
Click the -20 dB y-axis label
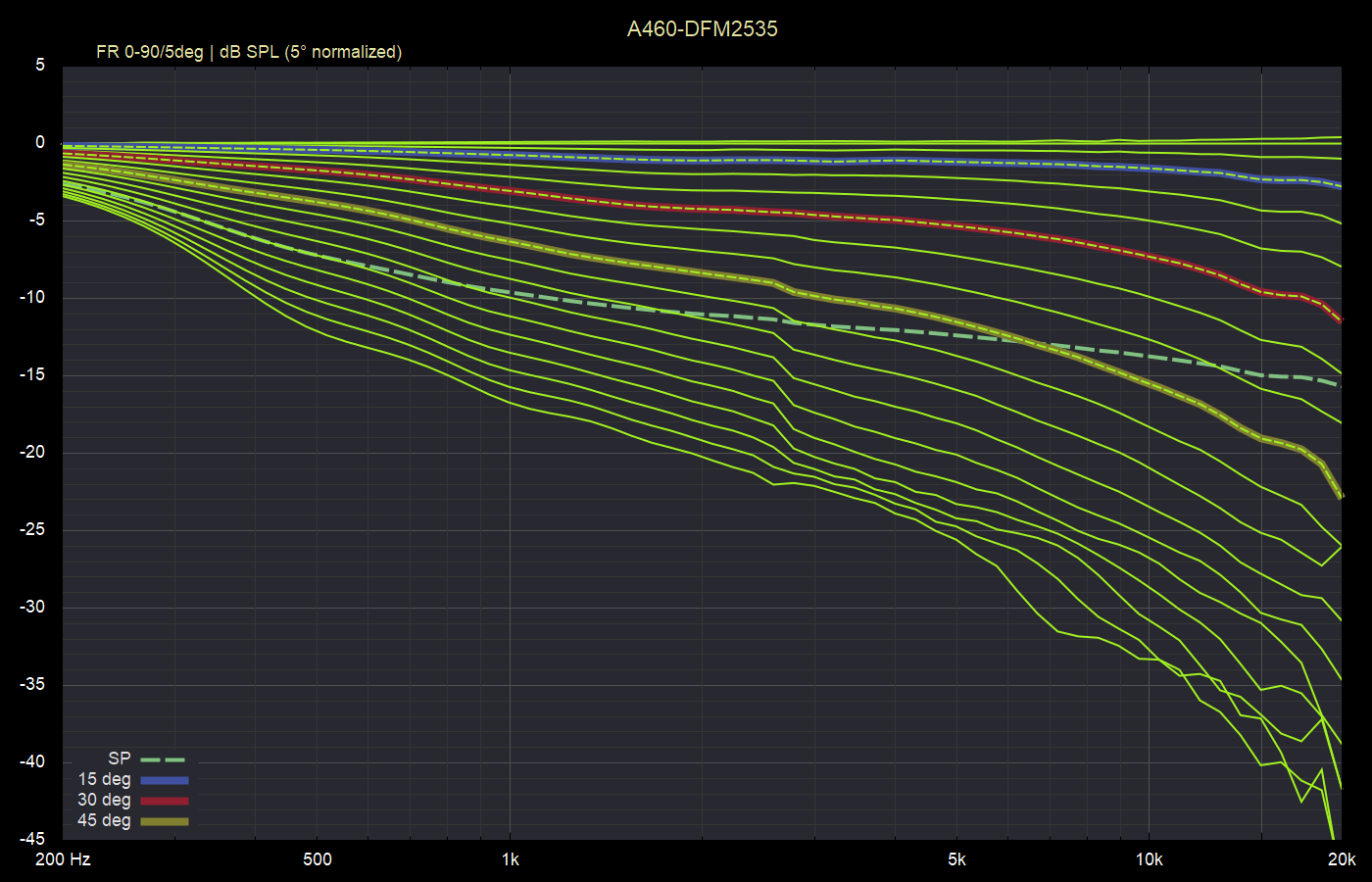point(32,452)
